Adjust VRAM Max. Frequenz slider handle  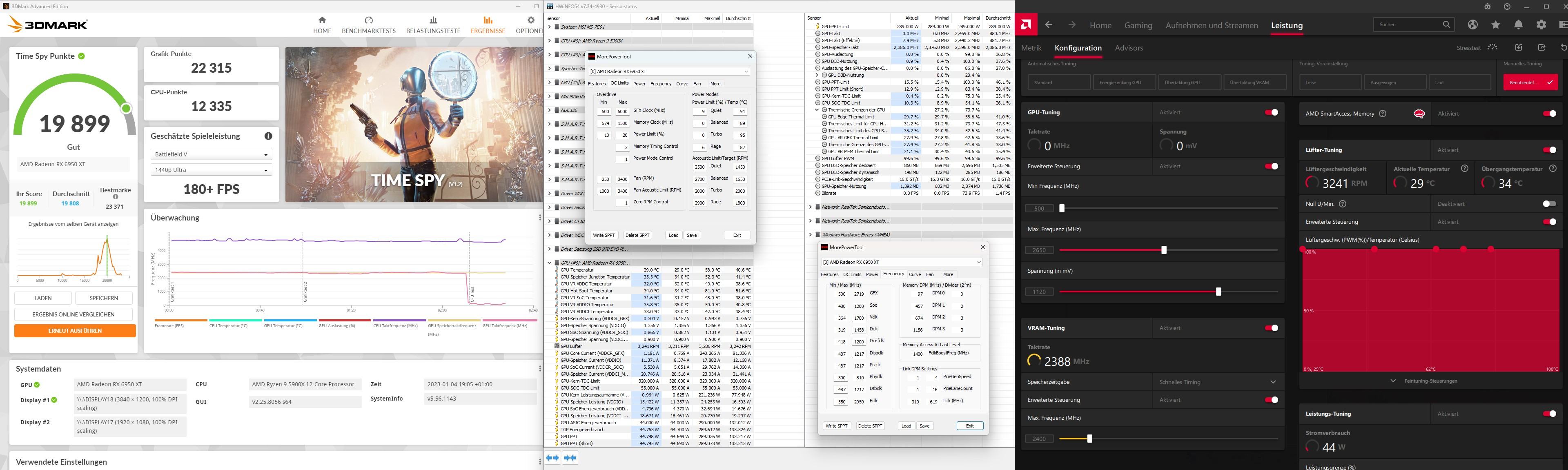pyautogui.click(x=1089, y=438)
